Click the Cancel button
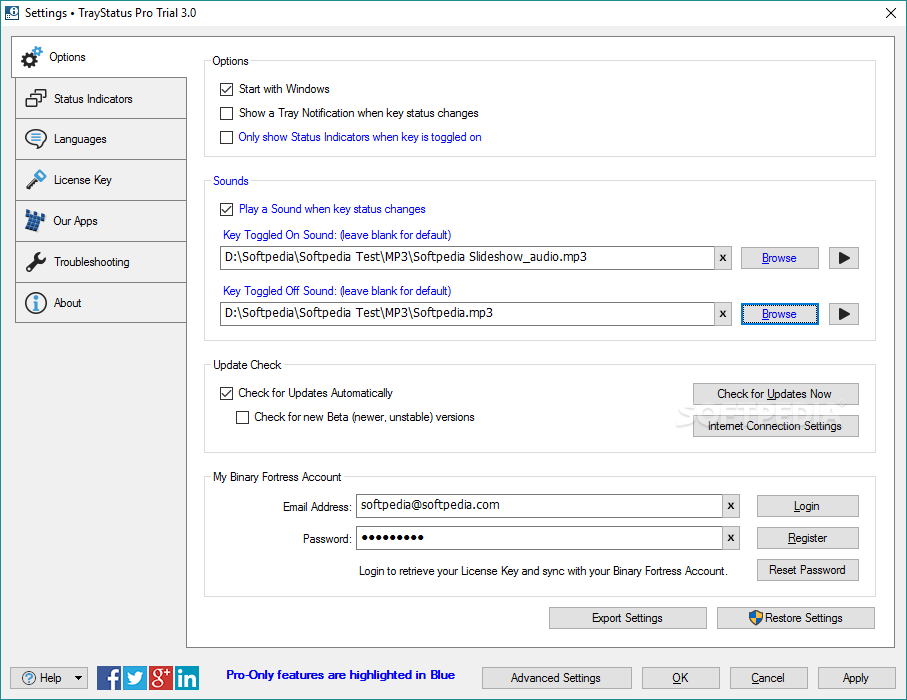907x700 pixels. (768, 678)
